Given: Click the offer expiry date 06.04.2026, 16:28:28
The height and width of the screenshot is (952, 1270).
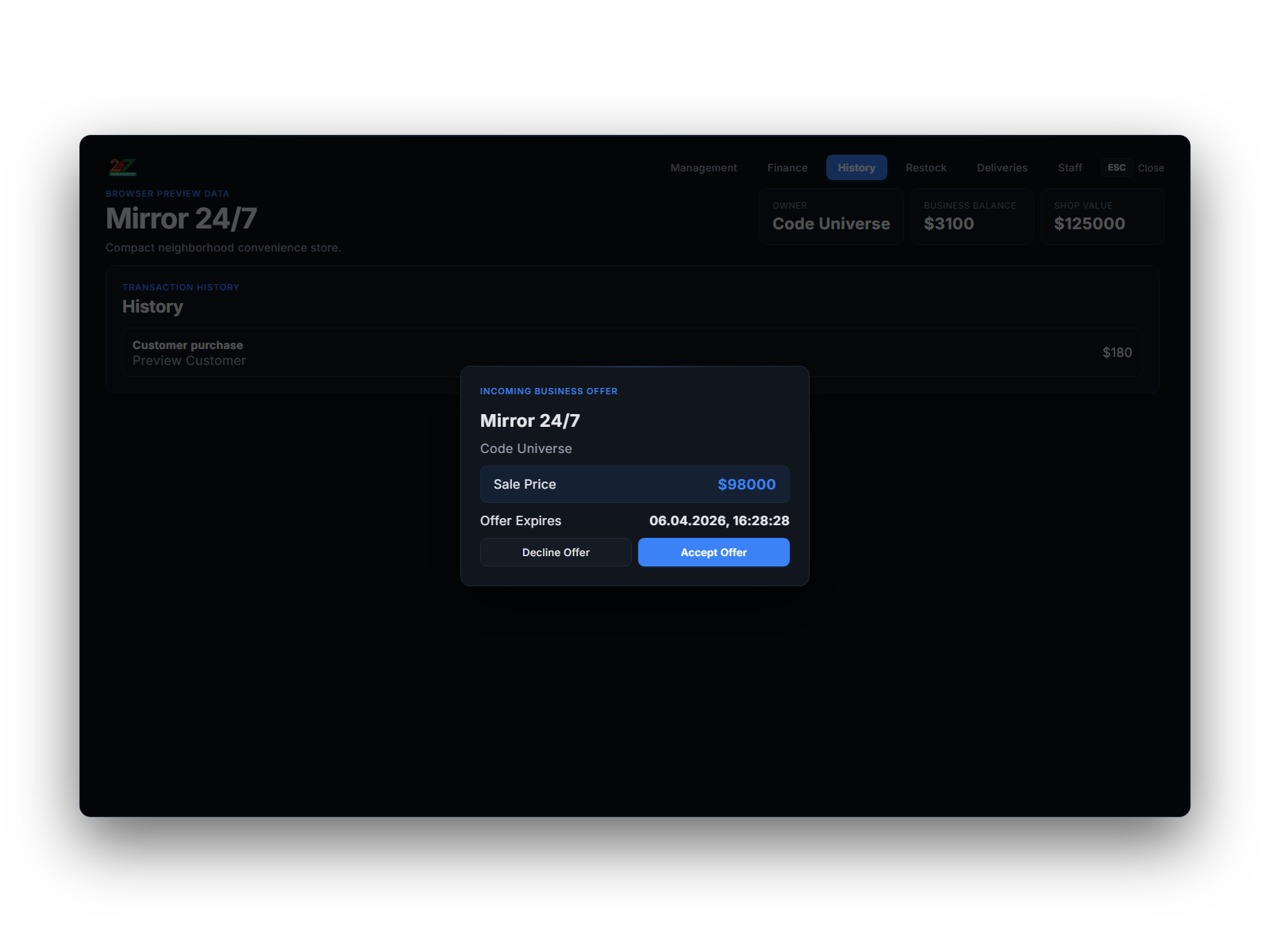Looking at the screenshot, I should [719, 520].
